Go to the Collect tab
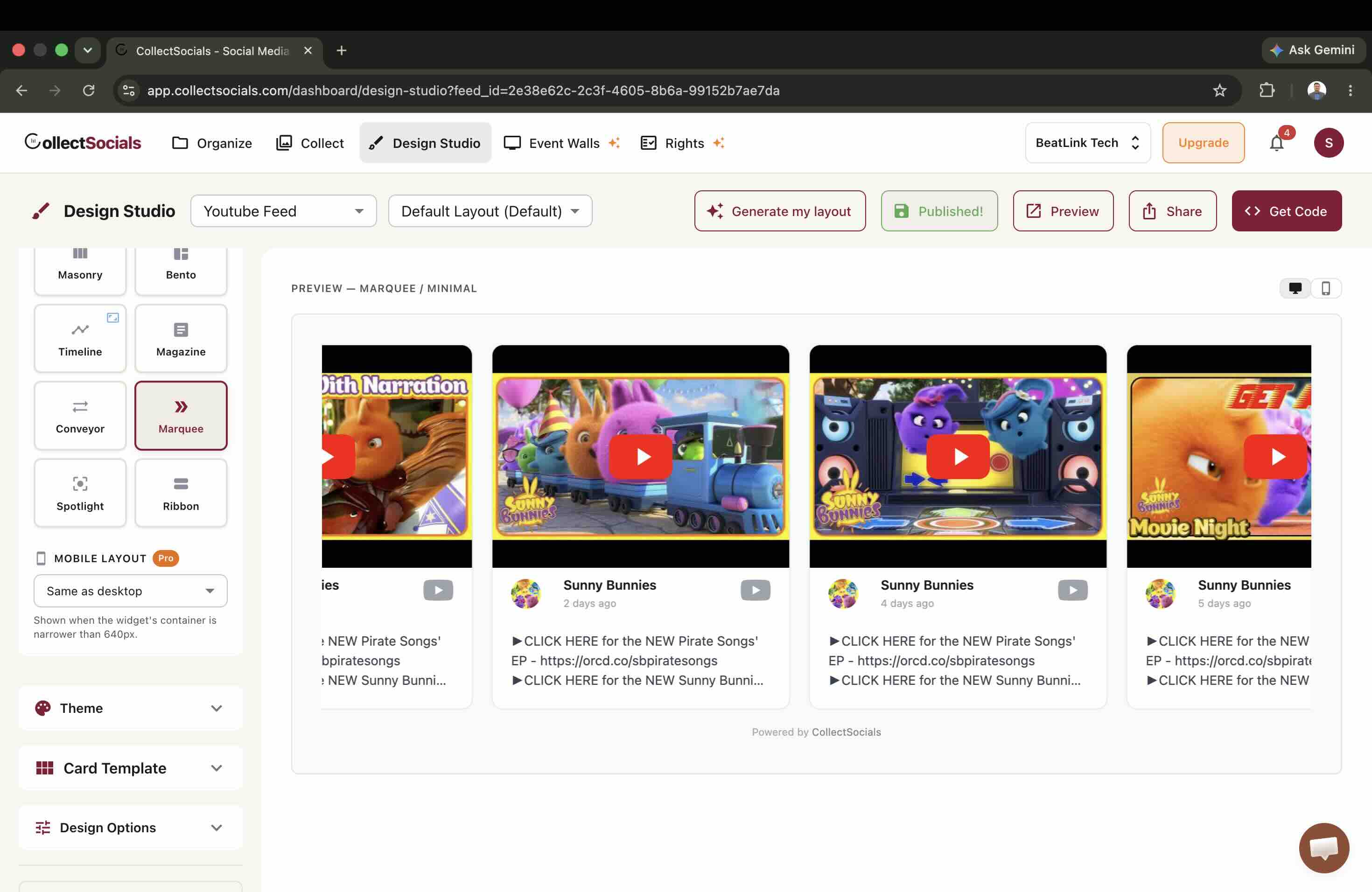This screenshot has width=1372, height=892. (x=310, y=143)
